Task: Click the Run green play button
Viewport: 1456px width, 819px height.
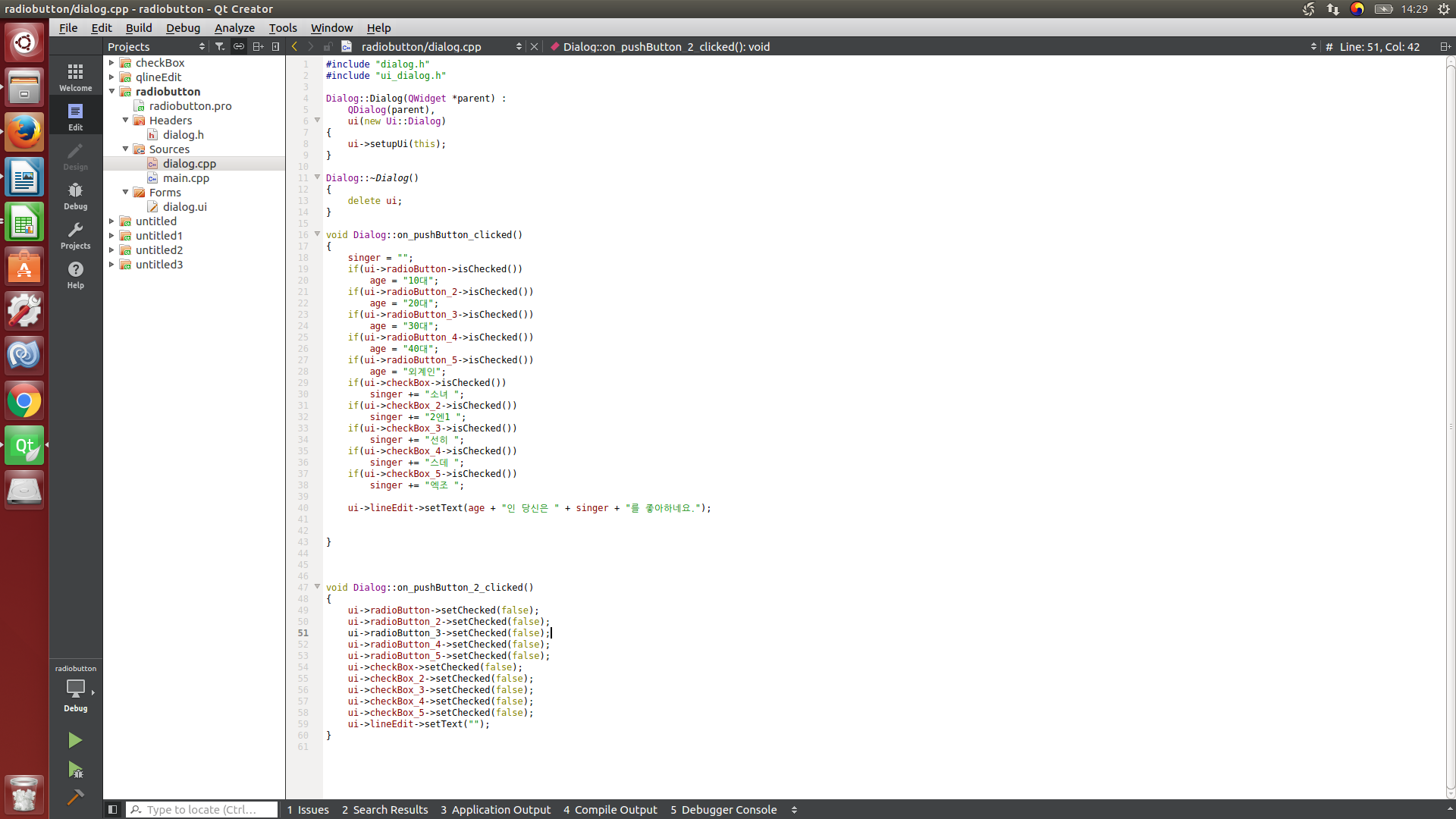Action: click(74, 740)
